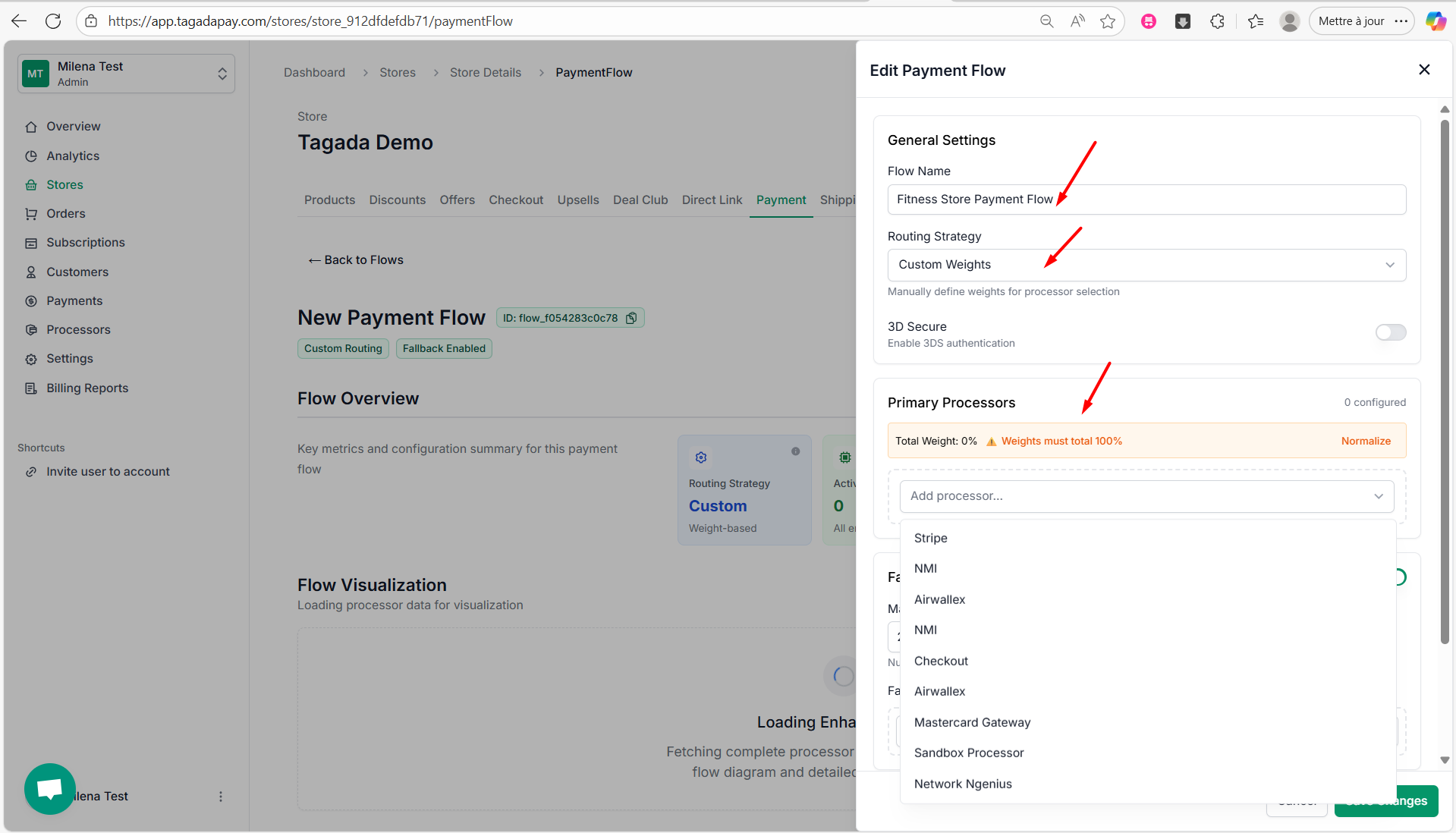Switch to the Discounts tab
Screen dimensions: 1456x833
click(x=398, y=200)
